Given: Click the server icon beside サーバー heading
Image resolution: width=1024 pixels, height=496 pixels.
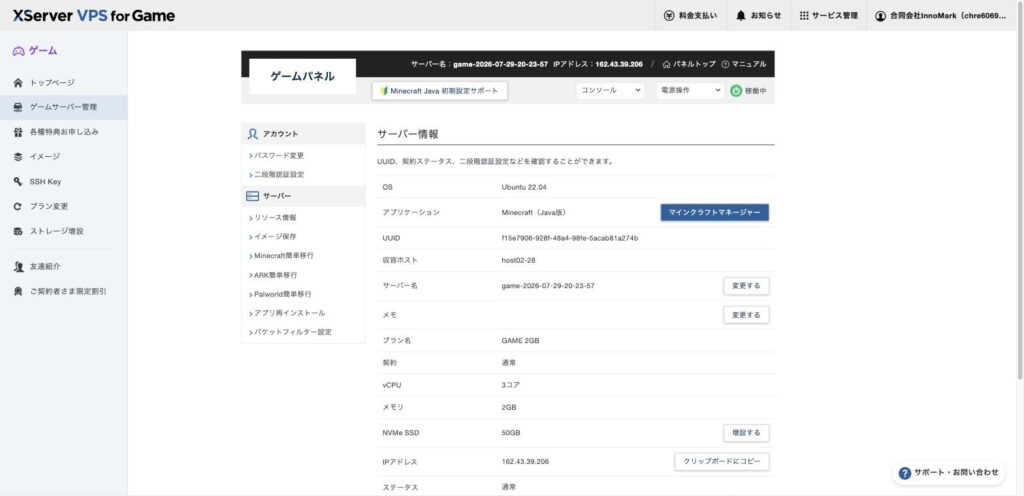Looking at the screenshot, I should 253,196.
